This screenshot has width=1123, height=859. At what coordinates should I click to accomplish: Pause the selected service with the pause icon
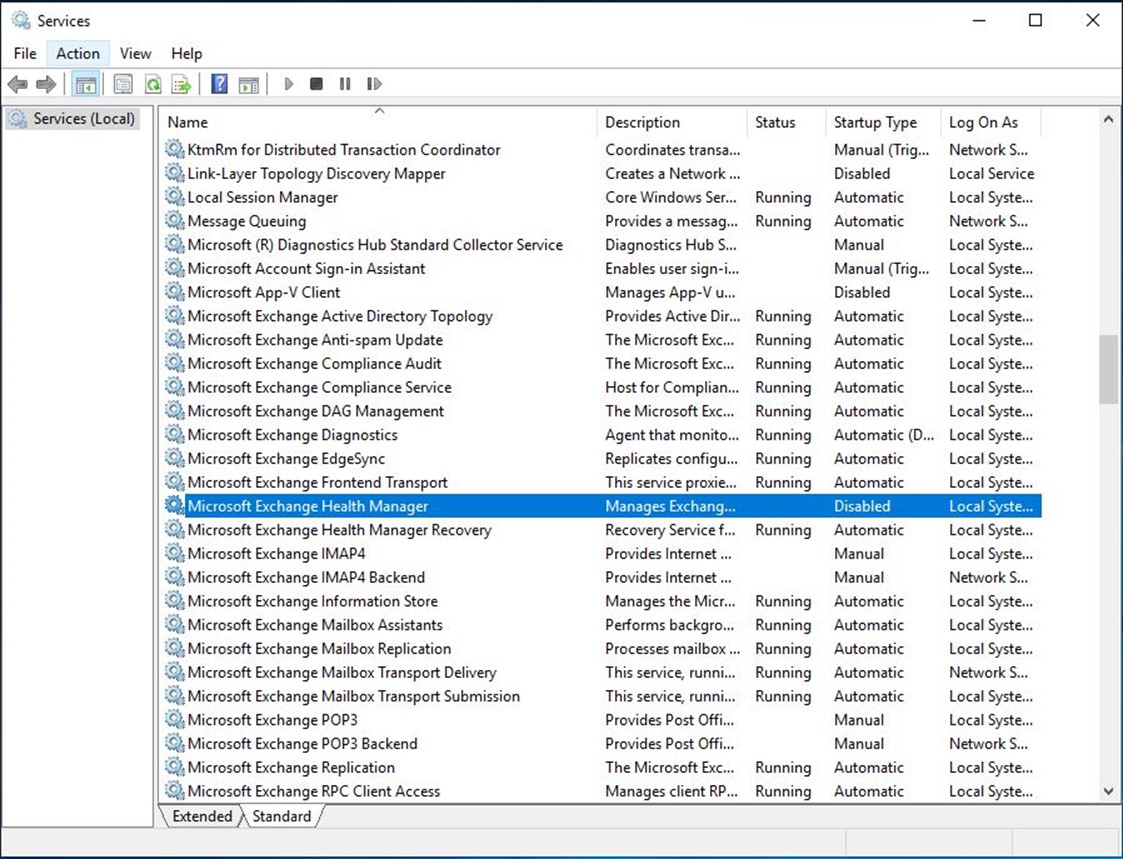(x=345, y=84)
